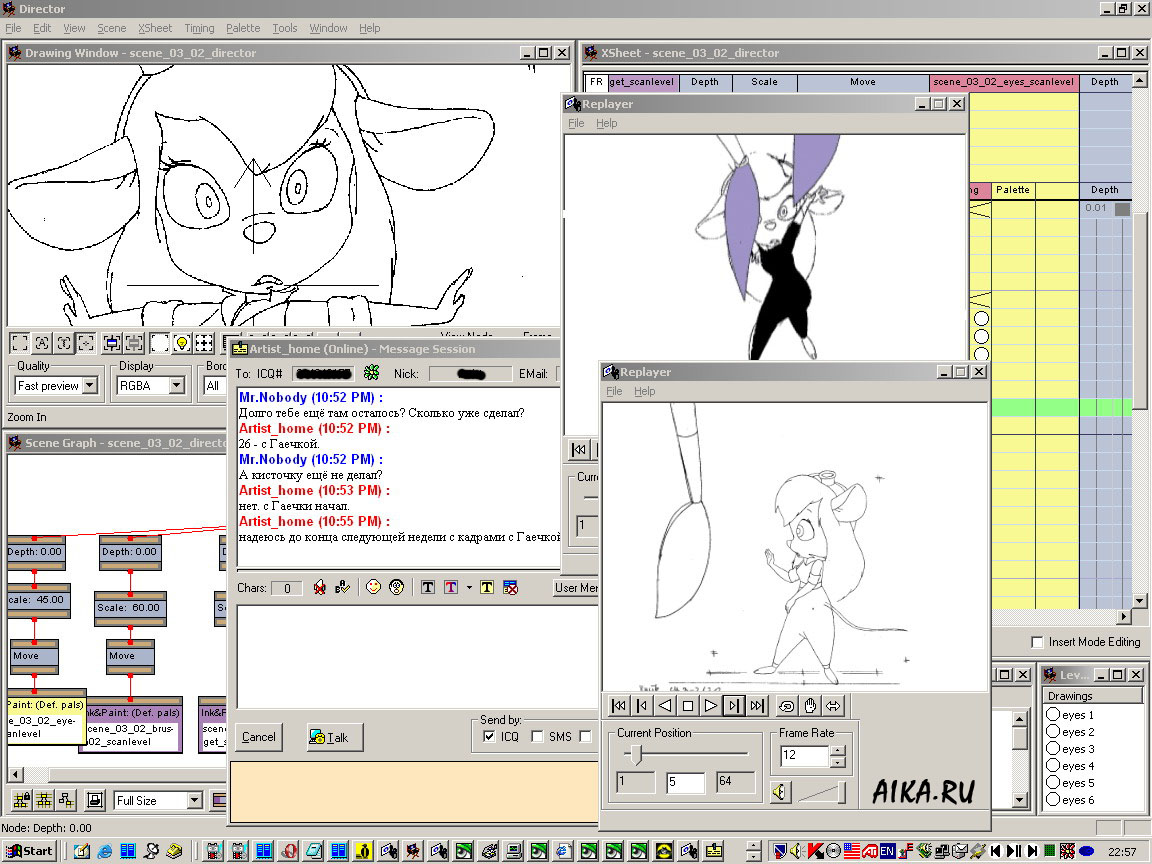Open the Tools menu in Director
Viewport: 1152px width, 864px height.
(284, 28)
